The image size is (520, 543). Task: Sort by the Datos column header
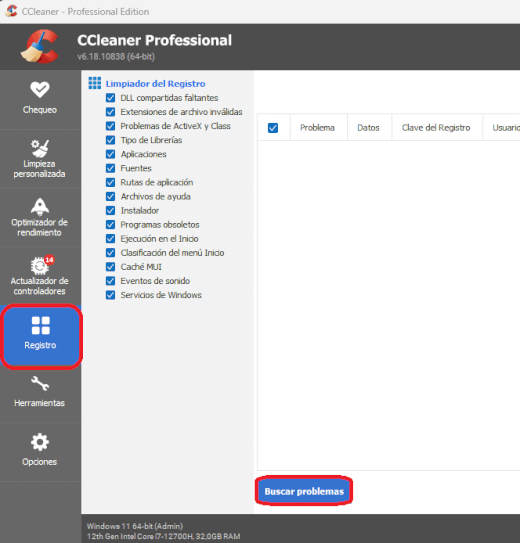[368, 128]
